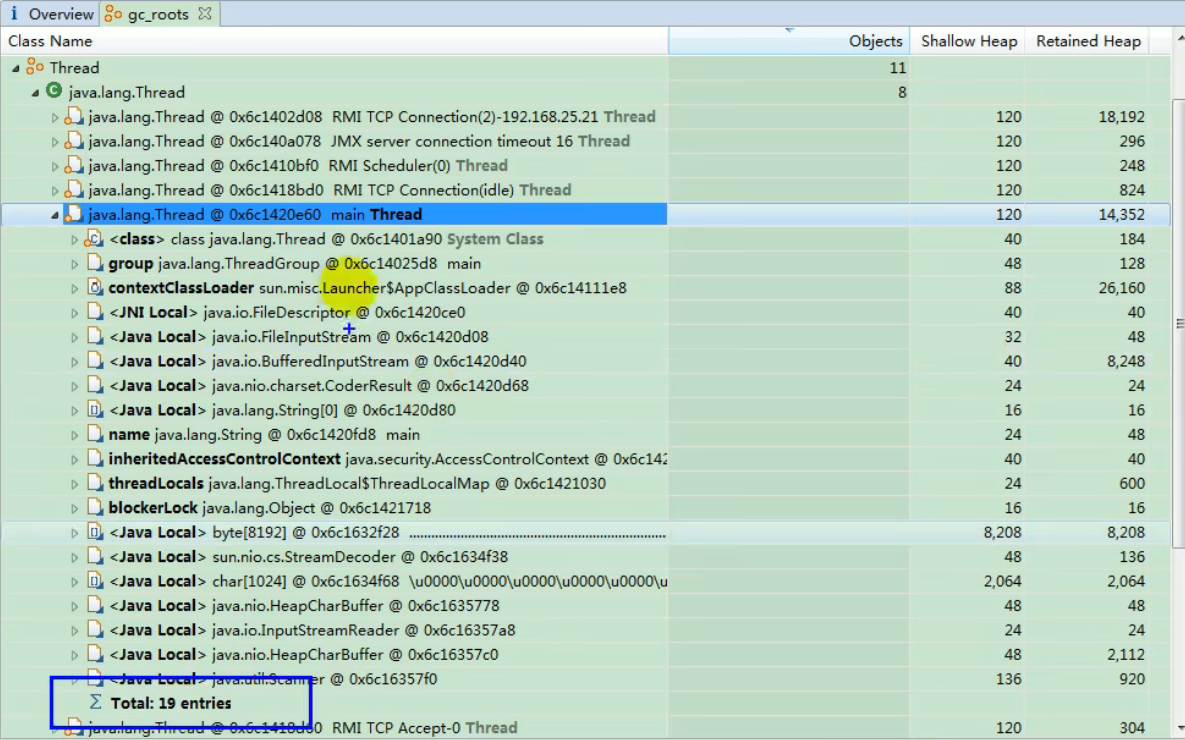Click the scrollbar down arrow
The image size is (1185, 740).
(1179, 729)
